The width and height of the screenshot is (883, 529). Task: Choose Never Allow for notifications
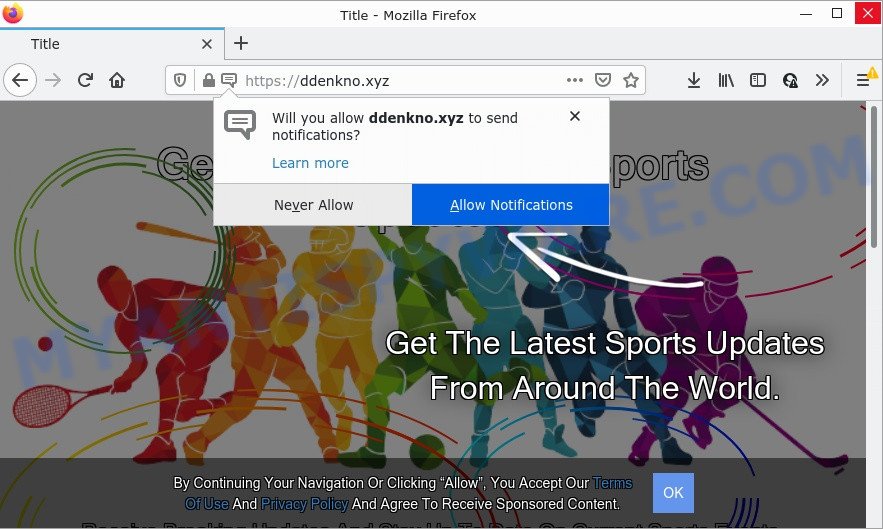313,205
